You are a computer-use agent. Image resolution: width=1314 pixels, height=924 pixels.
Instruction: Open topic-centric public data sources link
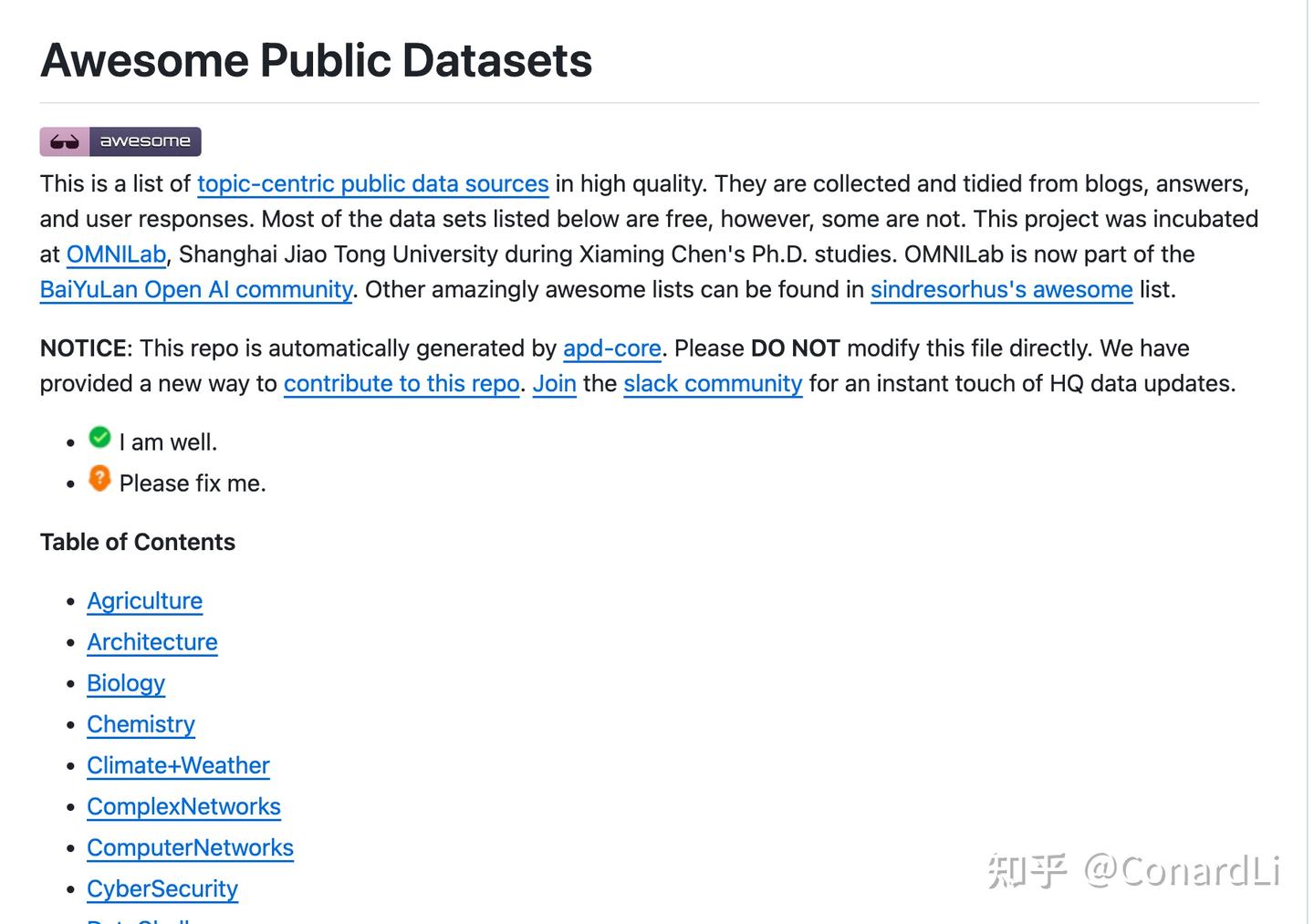[x=372, y=183]
